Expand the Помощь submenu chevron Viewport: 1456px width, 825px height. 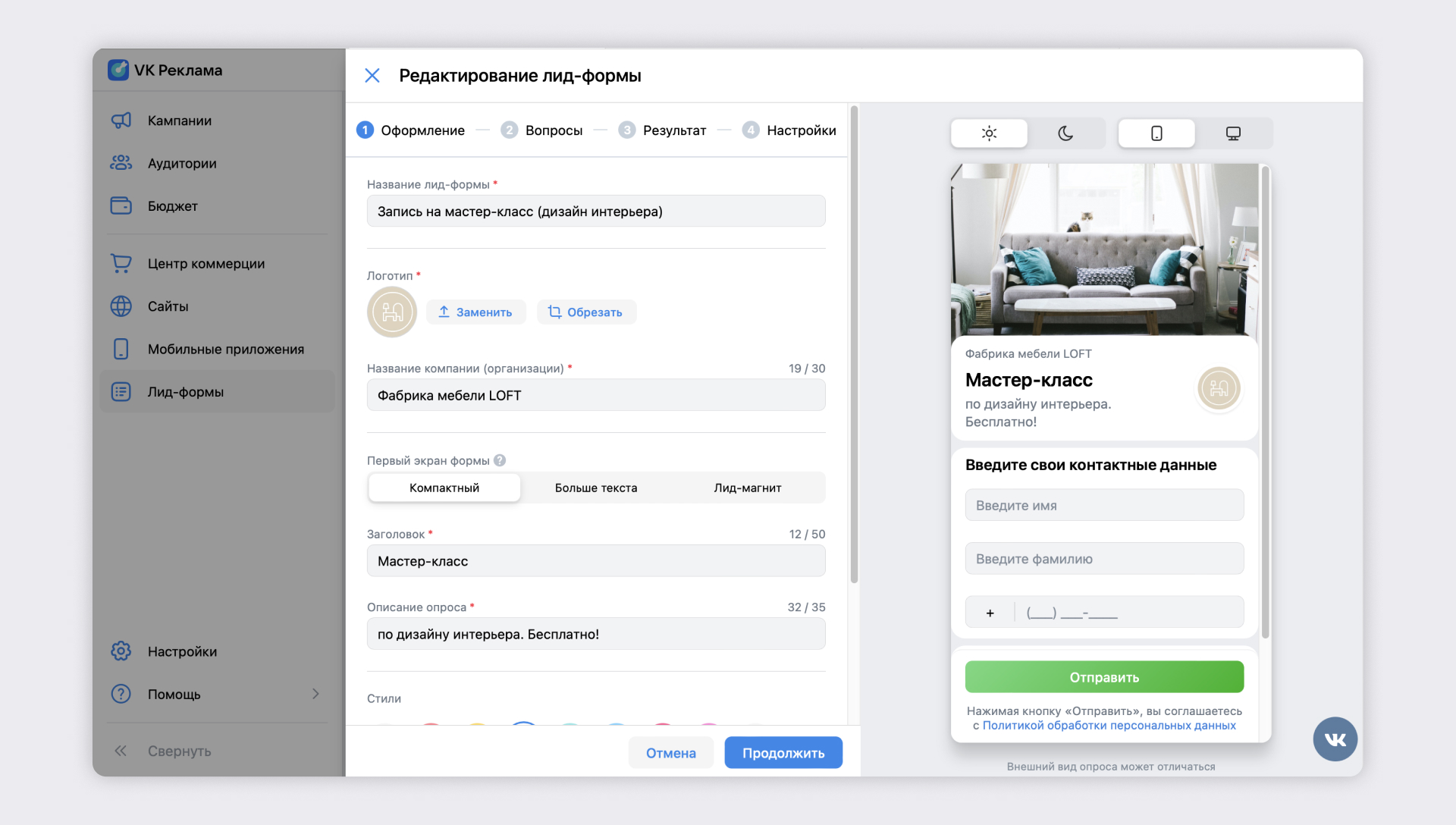coord(315,694)
